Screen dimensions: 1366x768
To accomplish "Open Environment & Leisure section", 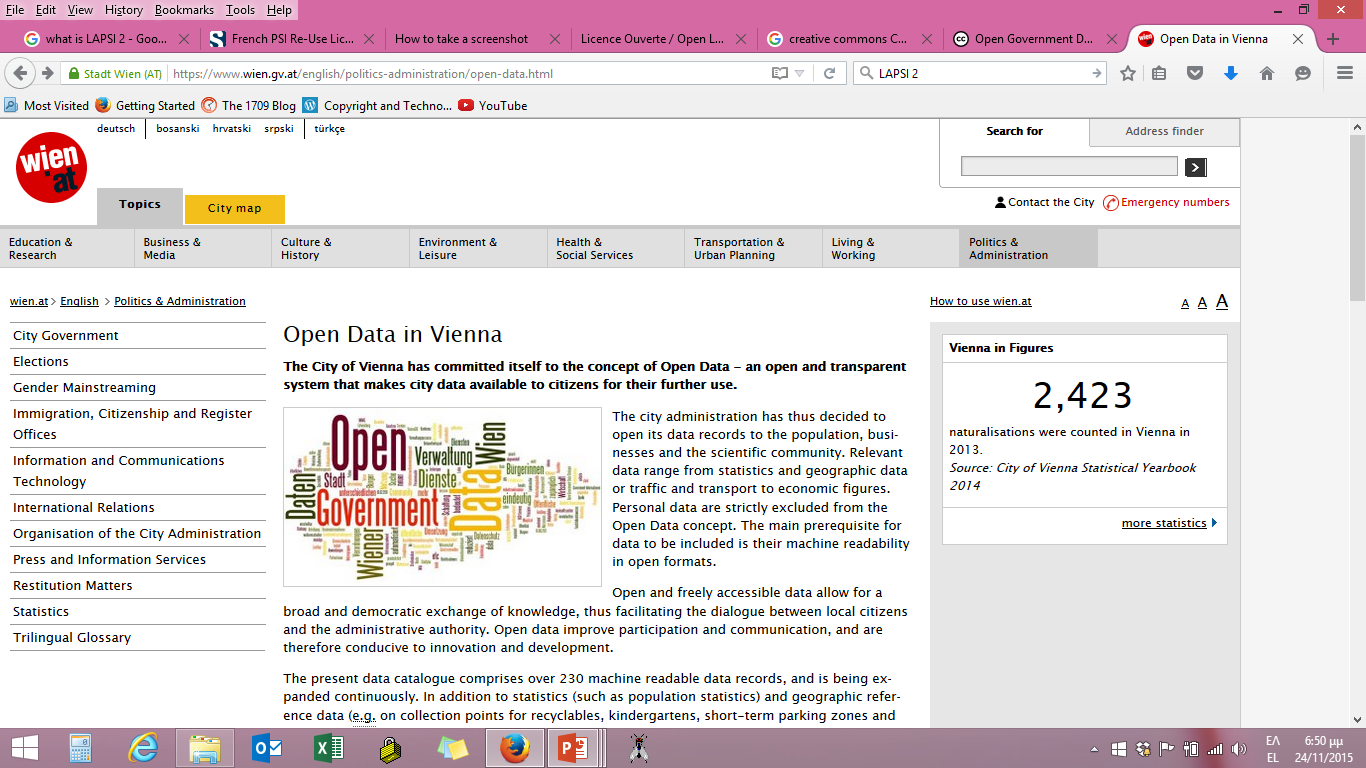I will click(478, 248).
